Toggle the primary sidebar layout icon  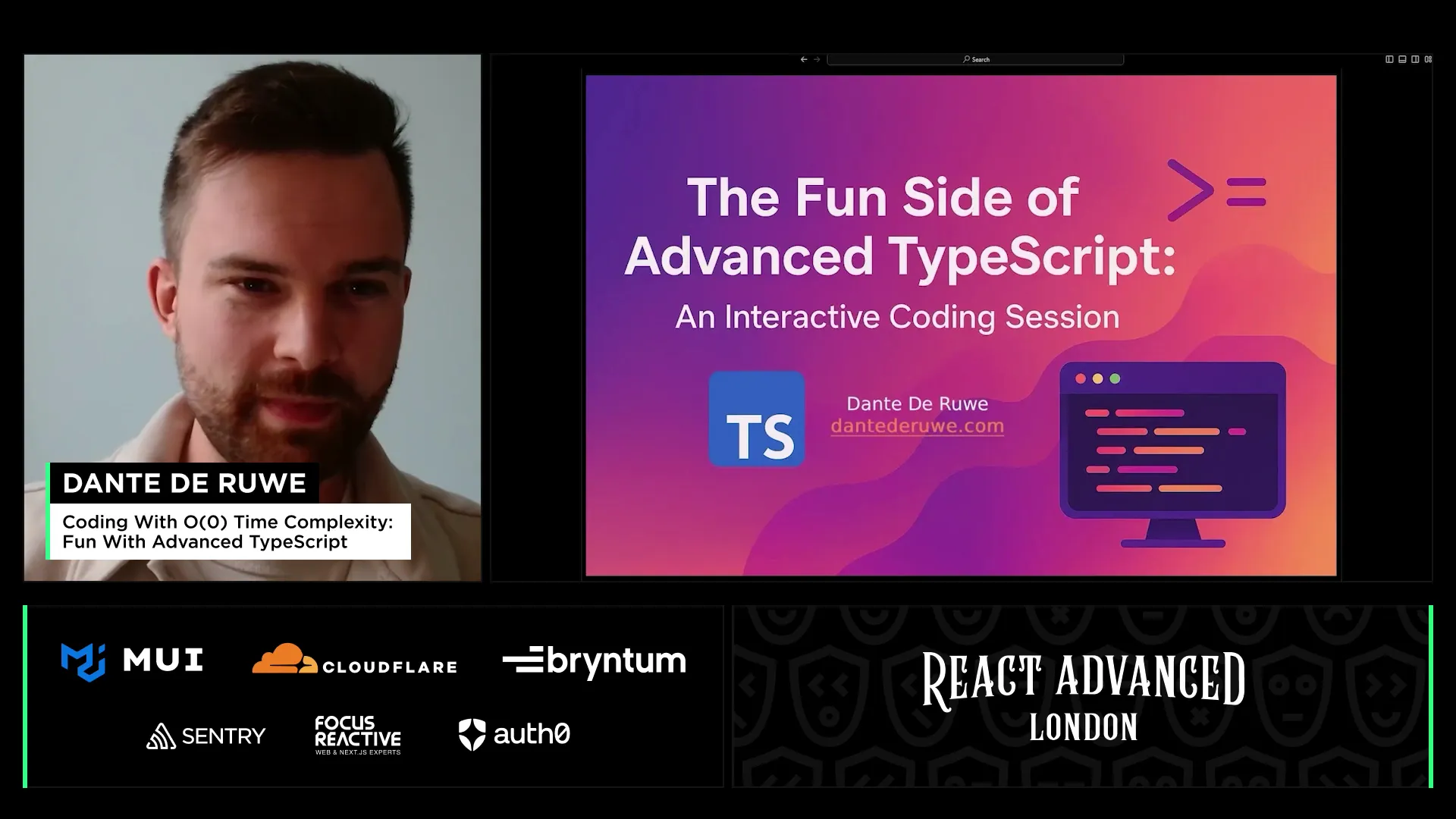(1389, 59)
